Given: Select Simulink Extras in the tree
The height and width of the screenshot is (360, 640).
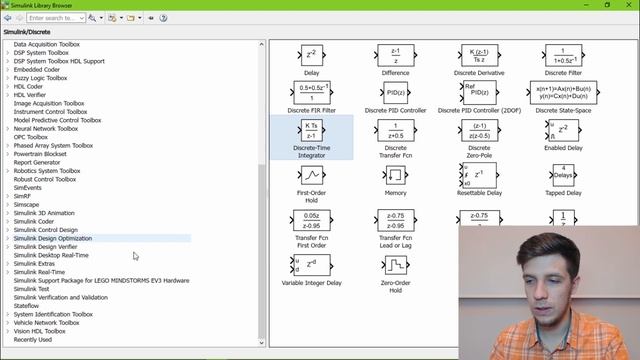Looking at the screenshot, I should (34, 264).
